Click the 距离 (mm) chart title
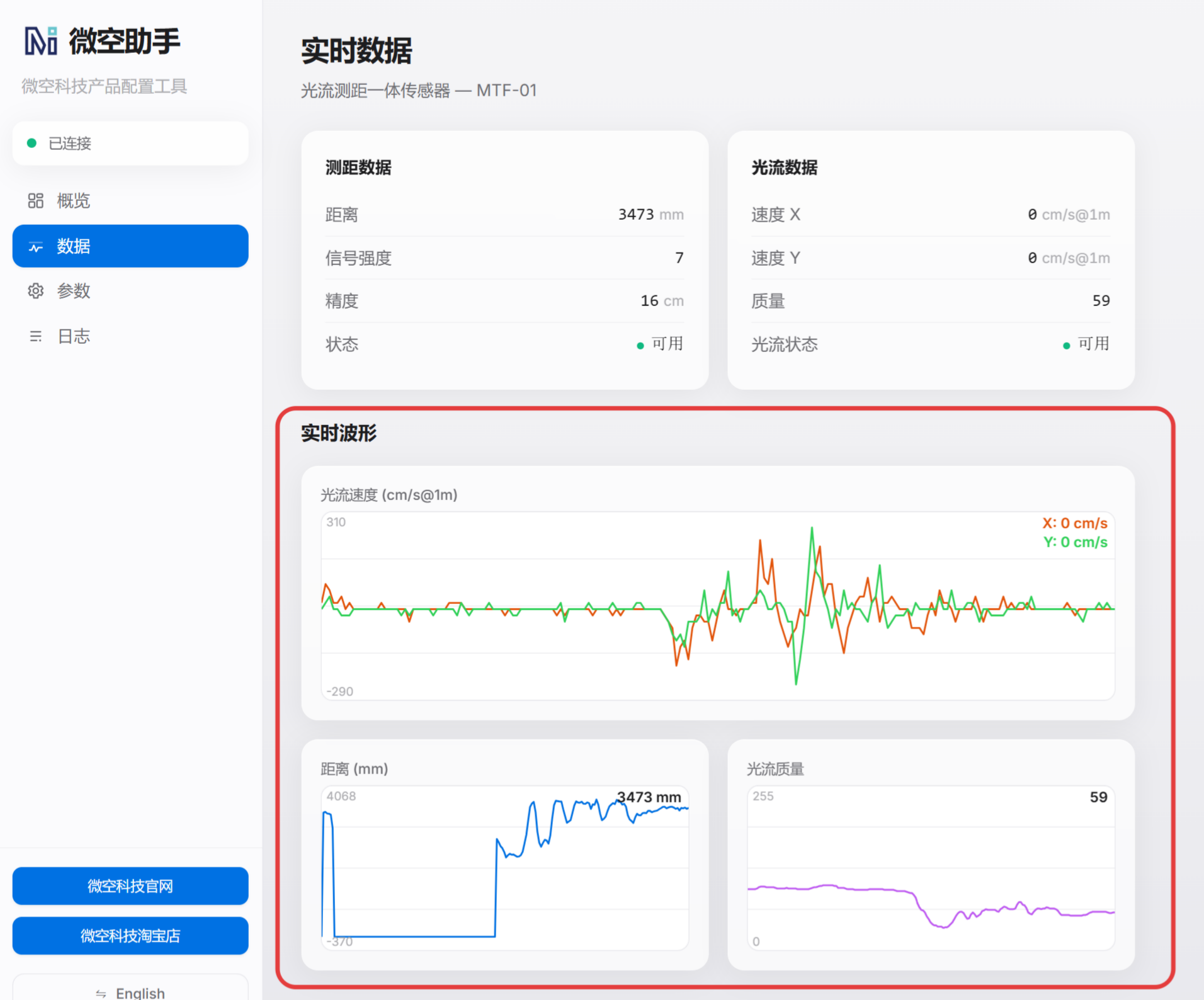This screenshot has width=1204, height=1000. 355,769
